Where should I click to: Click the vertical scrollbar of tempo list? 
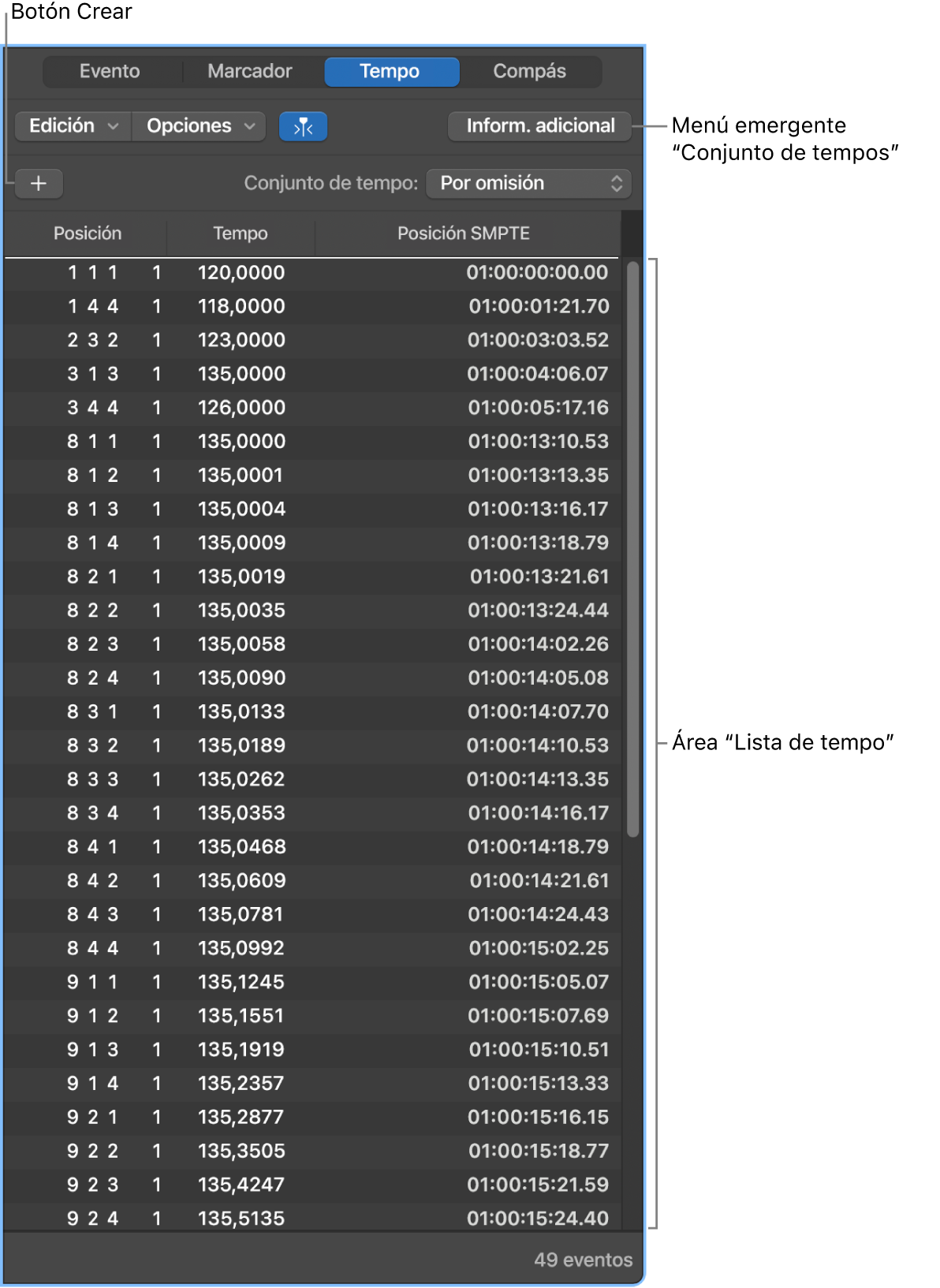click(632, 549)
